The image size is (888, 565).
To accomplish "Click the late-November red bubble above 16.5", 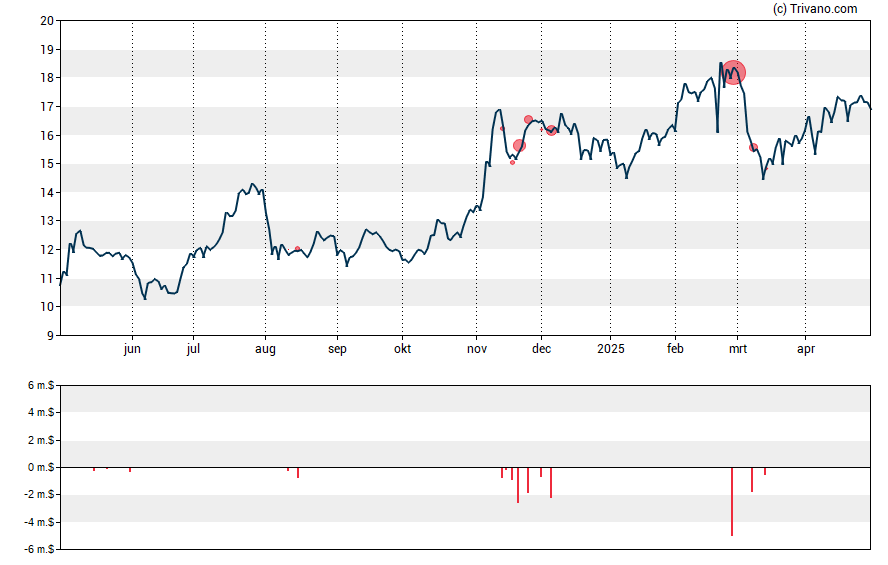I will pos(528,119).
